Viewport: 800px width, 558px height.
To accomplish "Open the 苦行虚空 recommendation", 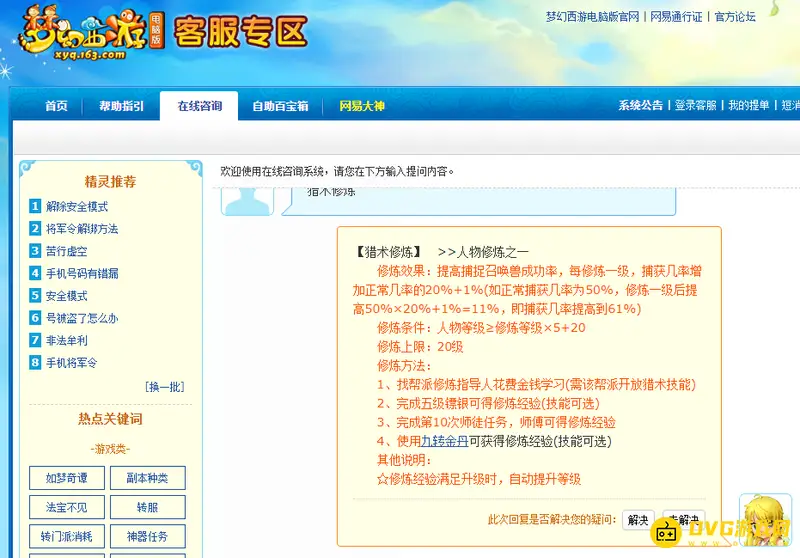I will pos(66,251).
